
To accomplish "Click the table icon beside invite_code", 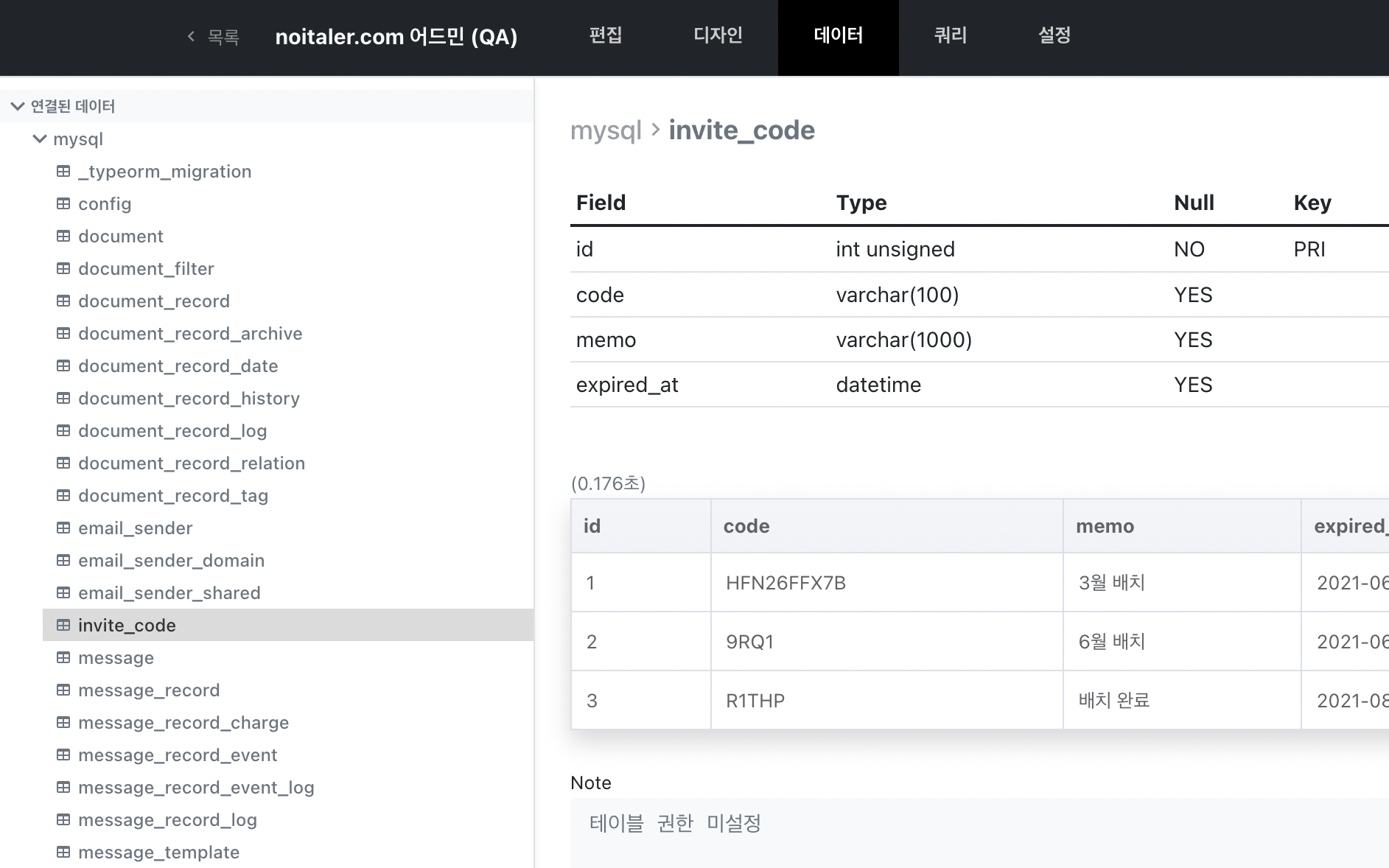I will pyautogui.click(x=63, y=626).
